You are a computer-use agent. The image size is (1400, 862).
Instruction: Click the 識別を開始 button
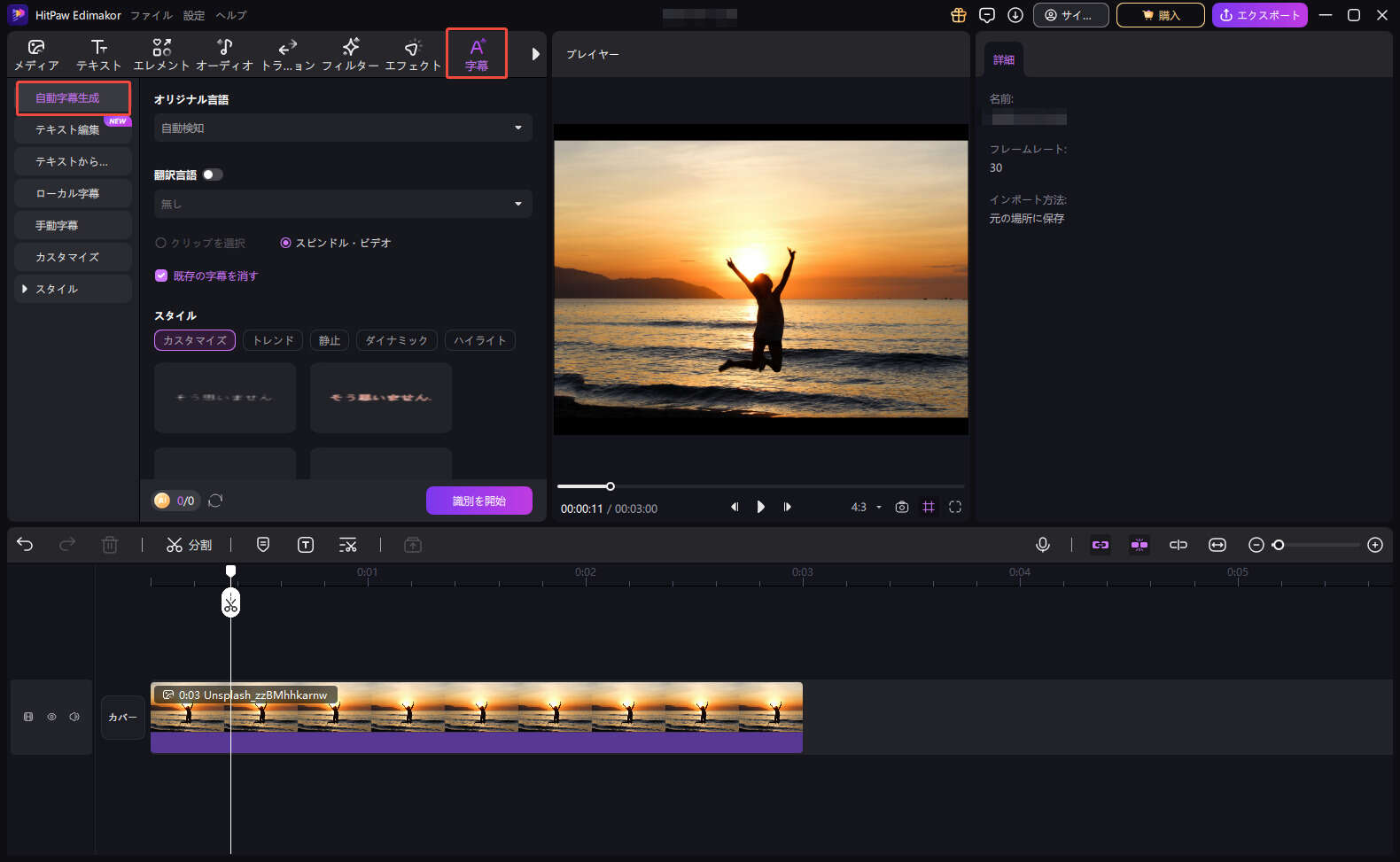coord(478,501)
